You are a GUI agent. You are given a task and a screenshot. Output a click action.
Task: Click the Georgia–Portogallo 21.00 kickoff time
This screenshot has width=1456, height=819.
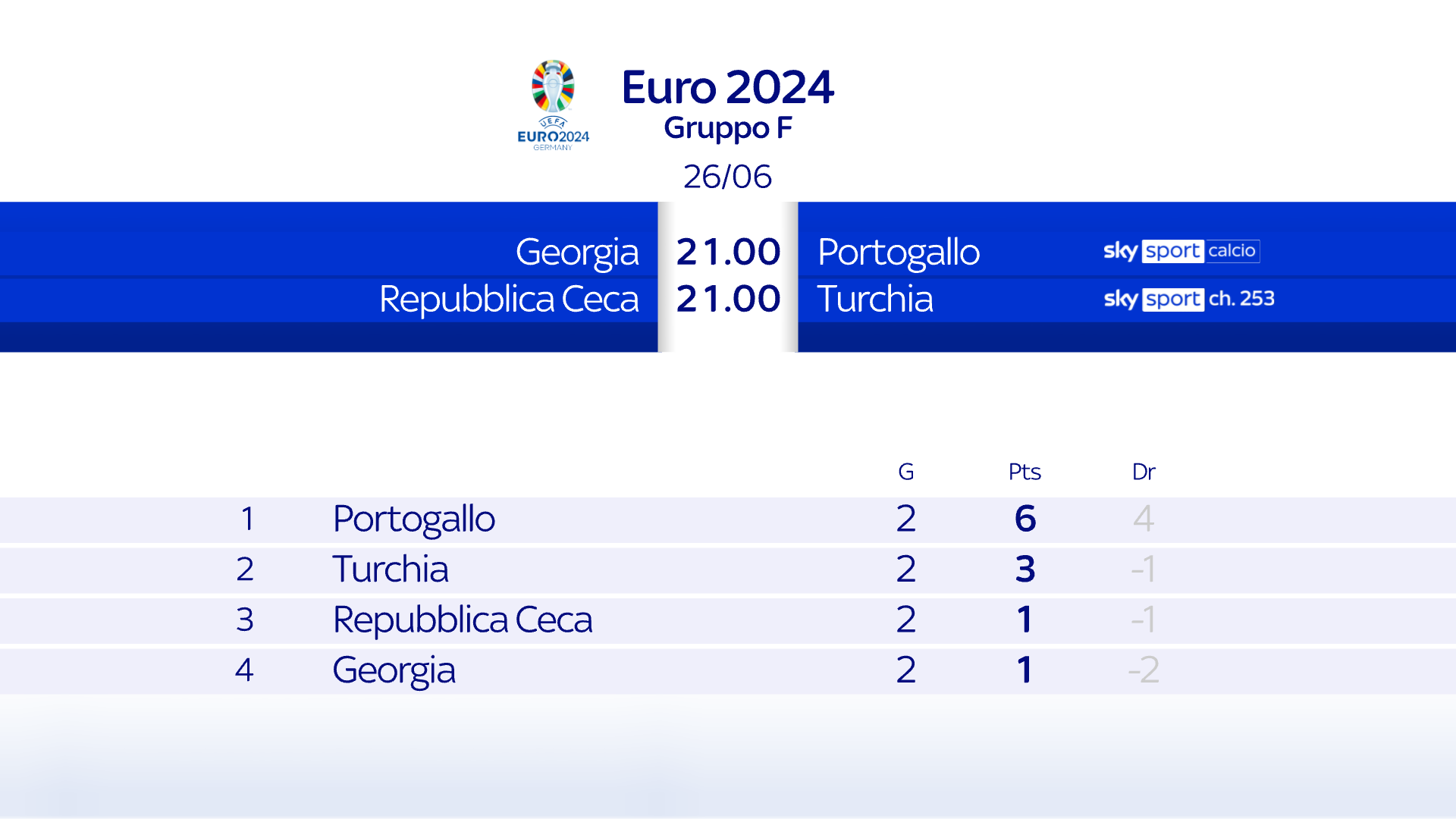pos(728,252)
